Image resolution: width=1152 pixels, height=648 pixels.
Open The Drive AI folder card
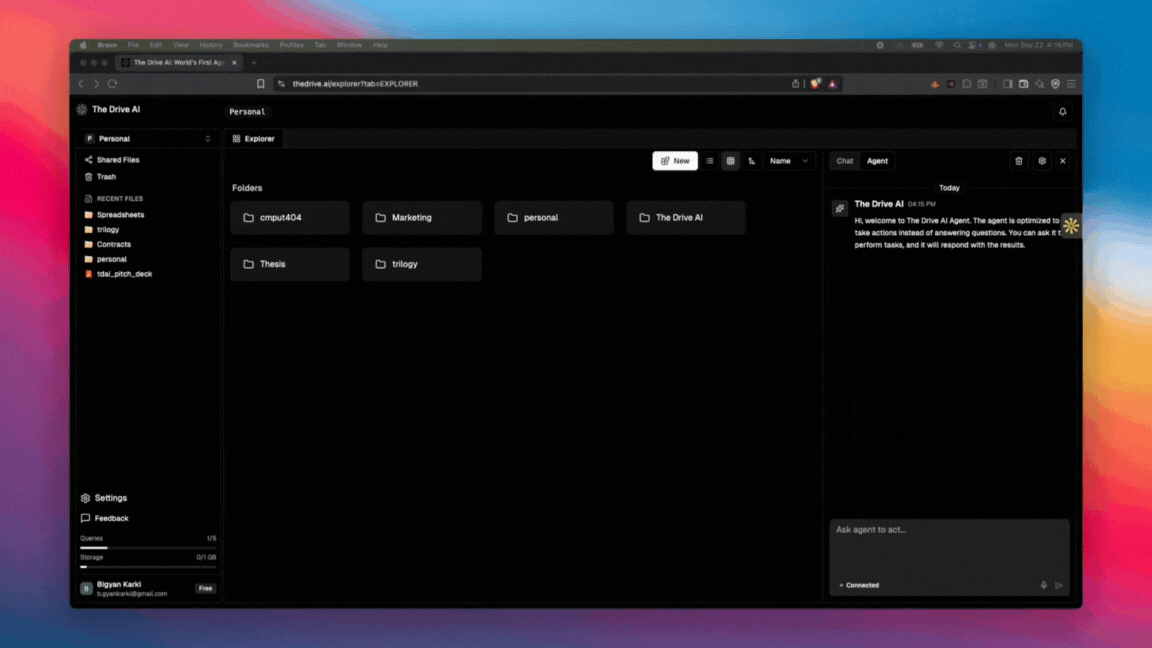[685, 217]
